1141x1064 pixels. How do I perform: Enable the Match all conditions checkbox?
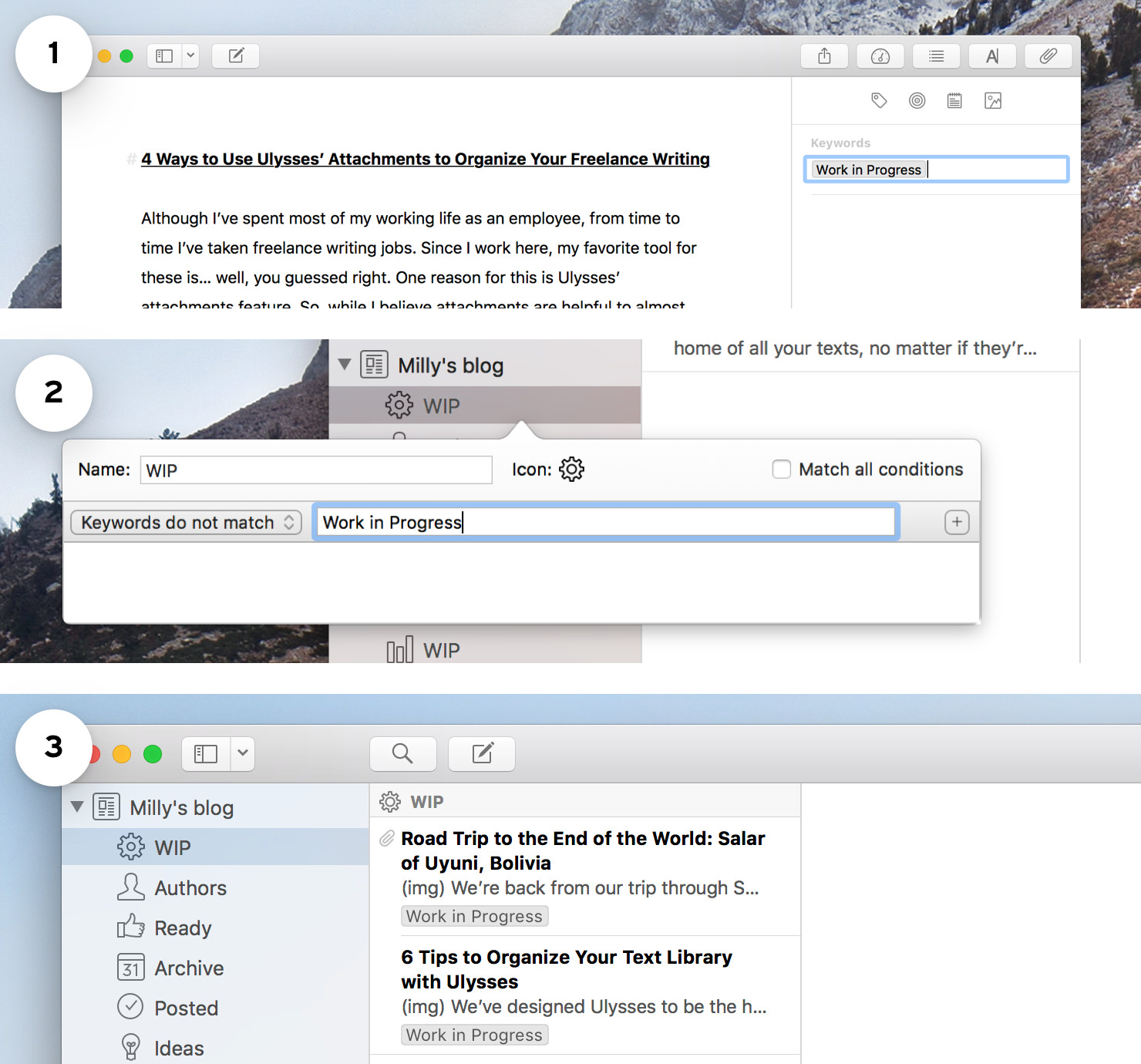click(782, 469)
